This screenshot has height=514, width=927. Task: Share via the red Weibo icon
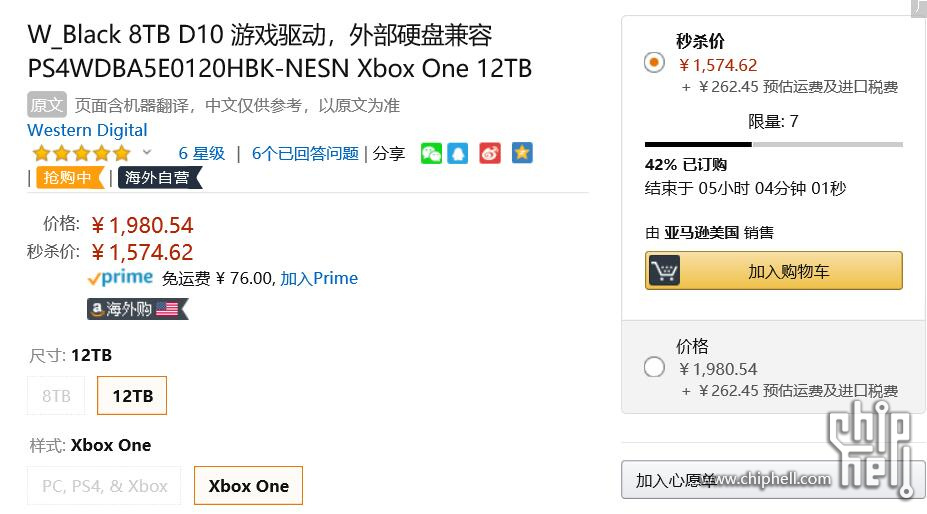(x=490, y=154)
